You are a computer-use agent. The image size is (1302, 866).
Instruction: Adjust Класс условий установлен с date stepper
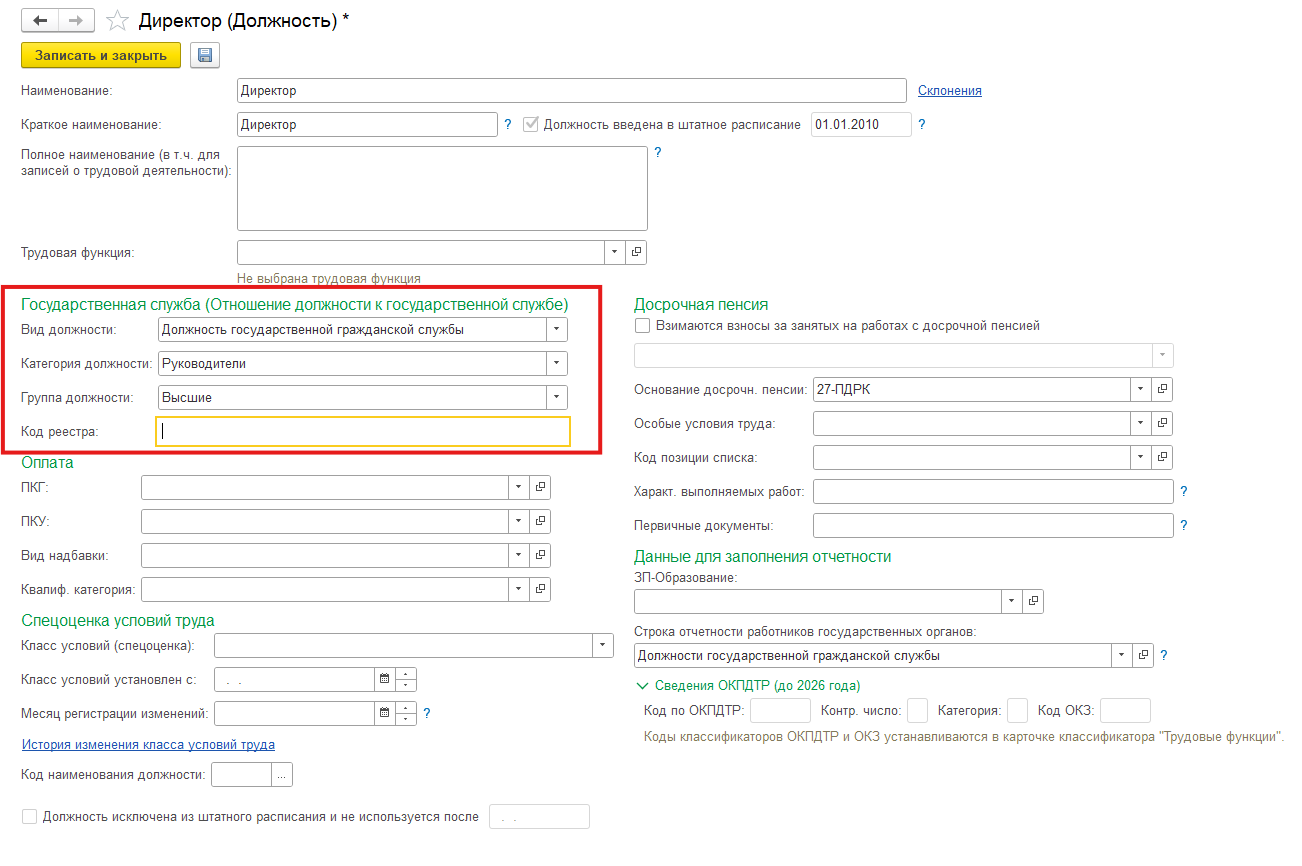tap(405, 680)
